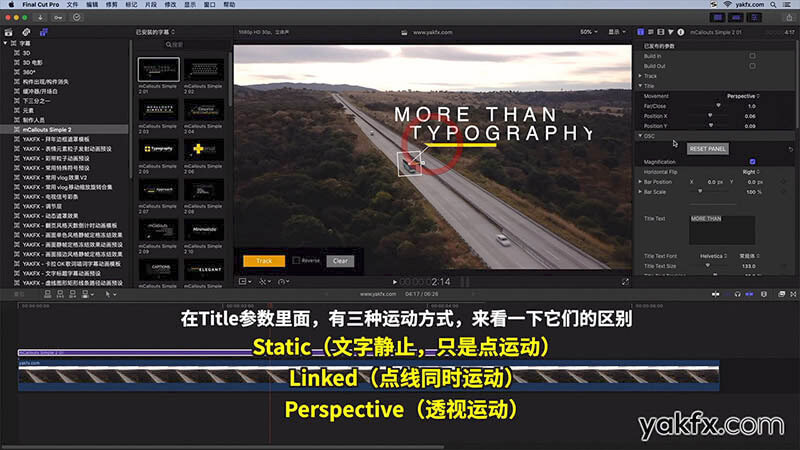
Task: Open the text inspector lines icon
Action: 651,32
